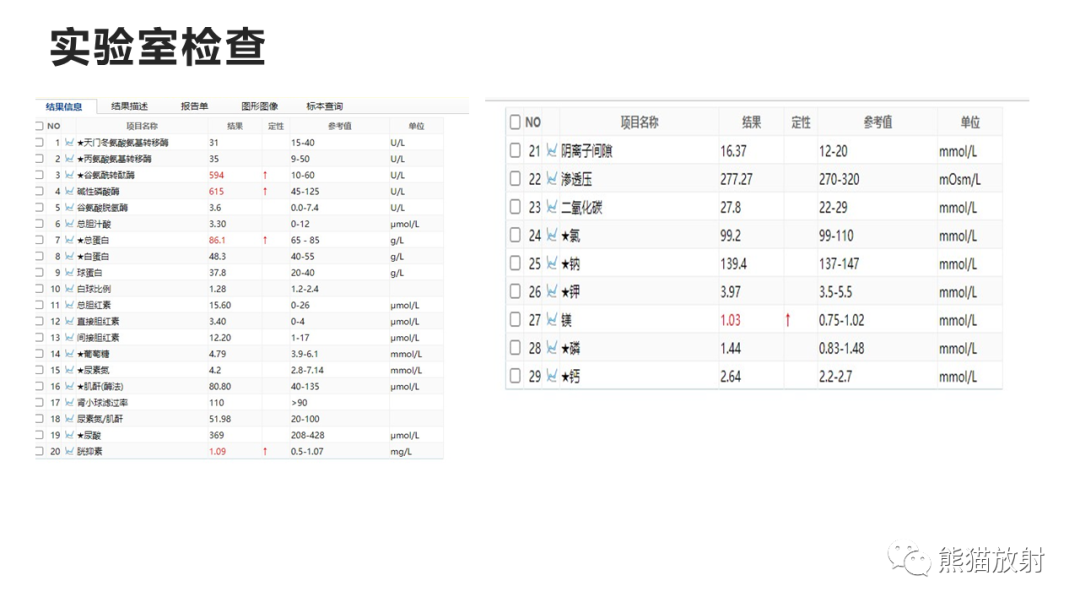
Task: Click the high-value arrow in 胱抑素 row
Action: (265, 452)
